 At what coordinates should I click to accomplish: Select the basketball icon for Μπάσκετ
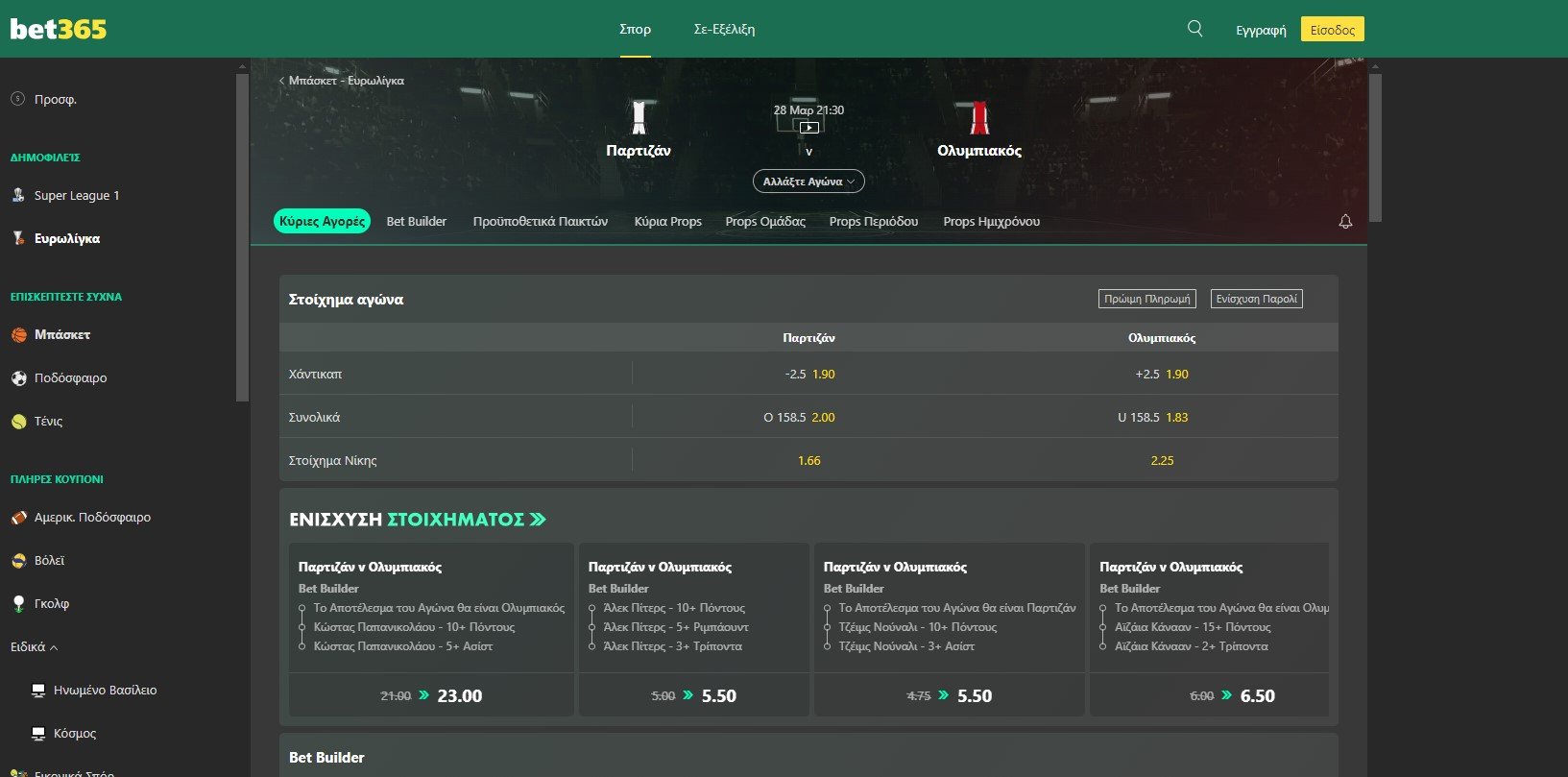[19, 335]
